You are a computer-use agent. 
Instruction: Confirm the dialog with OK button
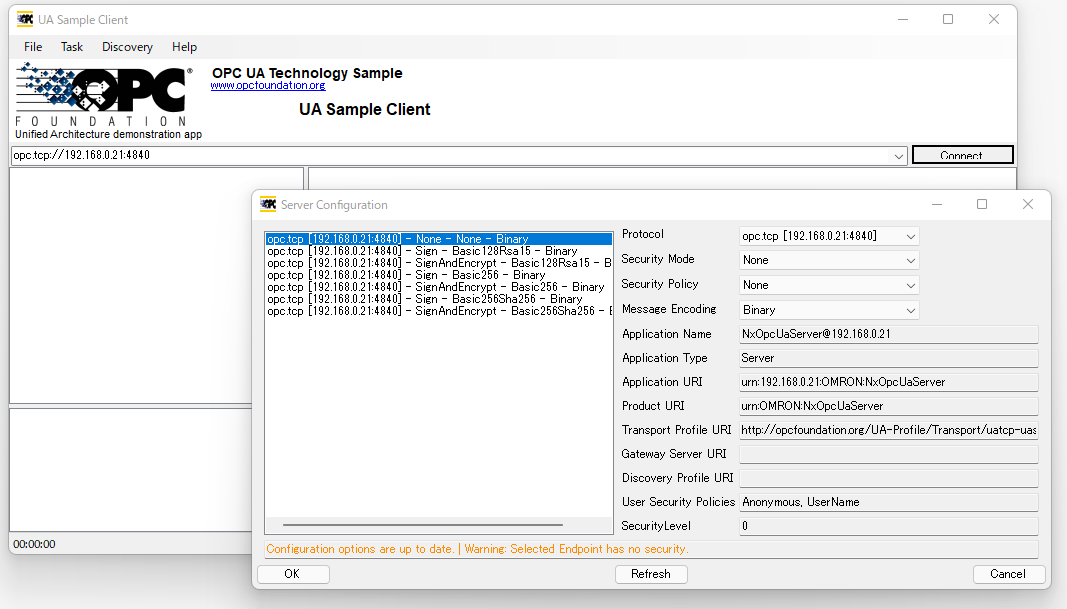[292, 574]
